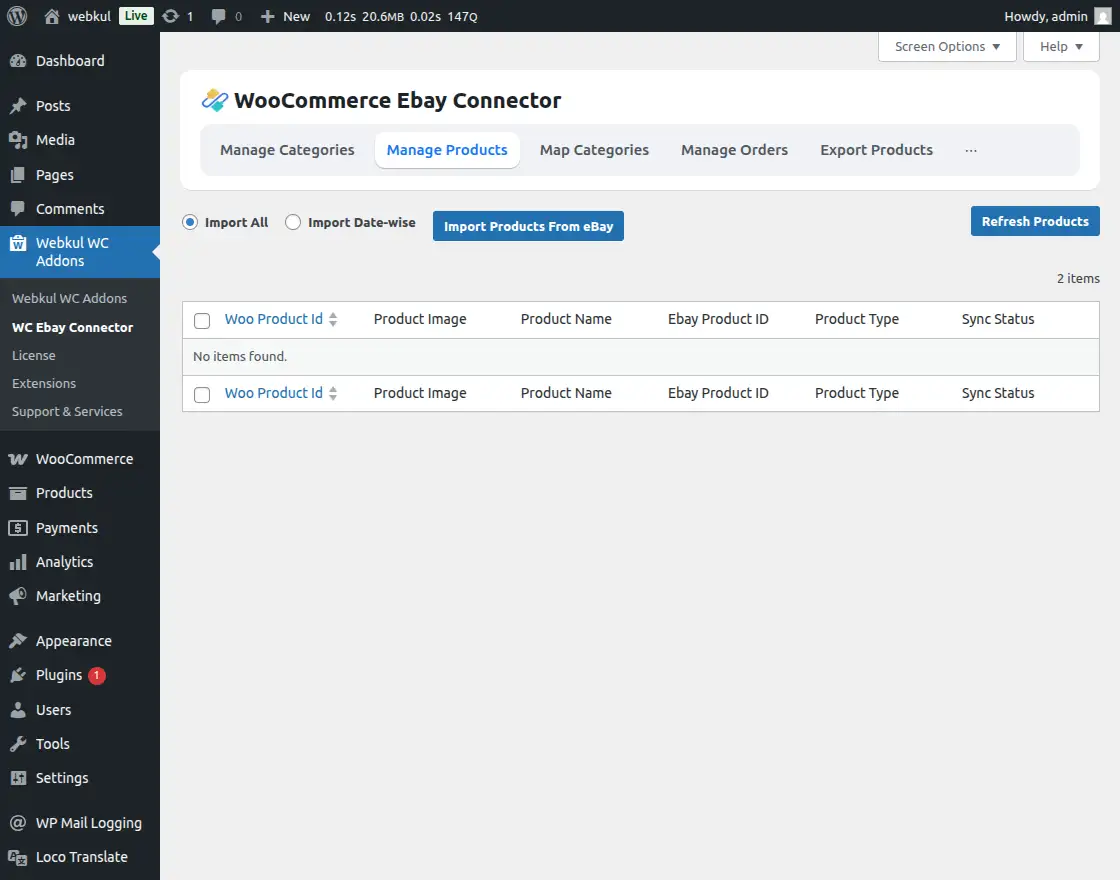
Task: Click the Media icon in sidebar
Action: pyautogui.click(x=18, y=140)
